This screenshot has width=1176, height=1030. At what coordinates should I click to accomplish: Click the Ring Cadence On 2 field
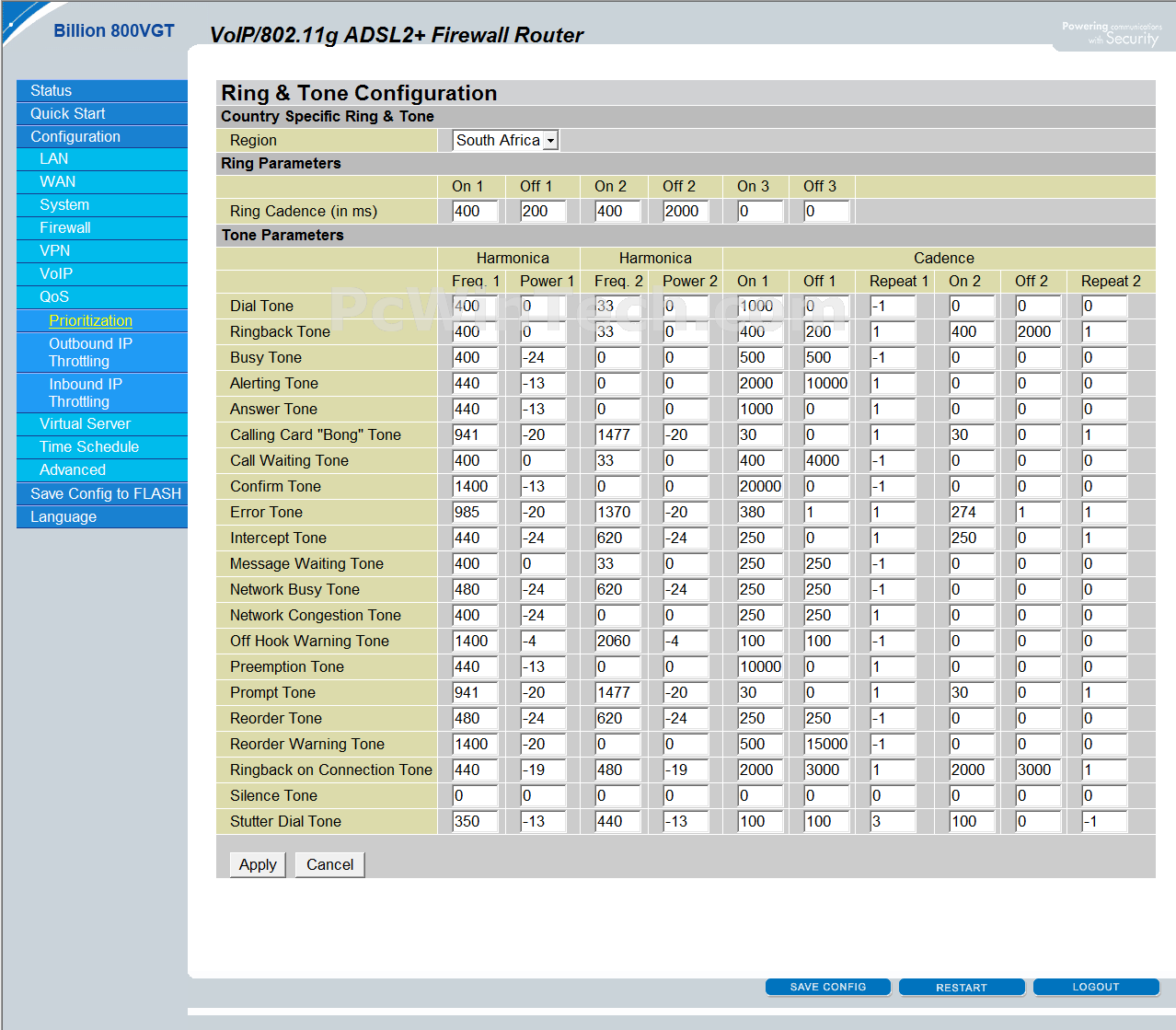click(x=617, y=211)
